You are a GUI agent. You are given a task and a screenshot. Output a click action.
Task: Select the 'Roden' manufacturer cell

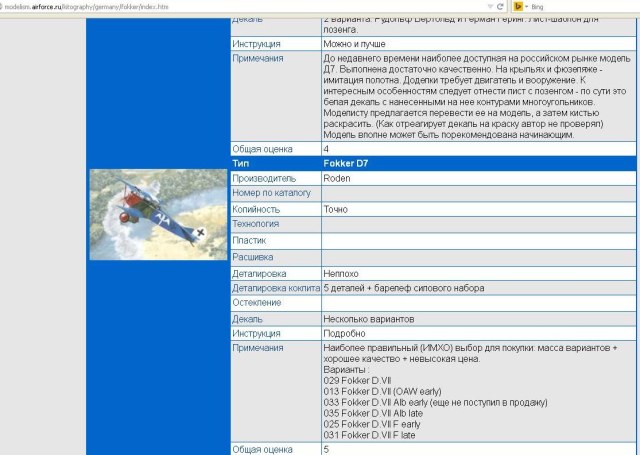pyautogui.click(x=337, y=178)
